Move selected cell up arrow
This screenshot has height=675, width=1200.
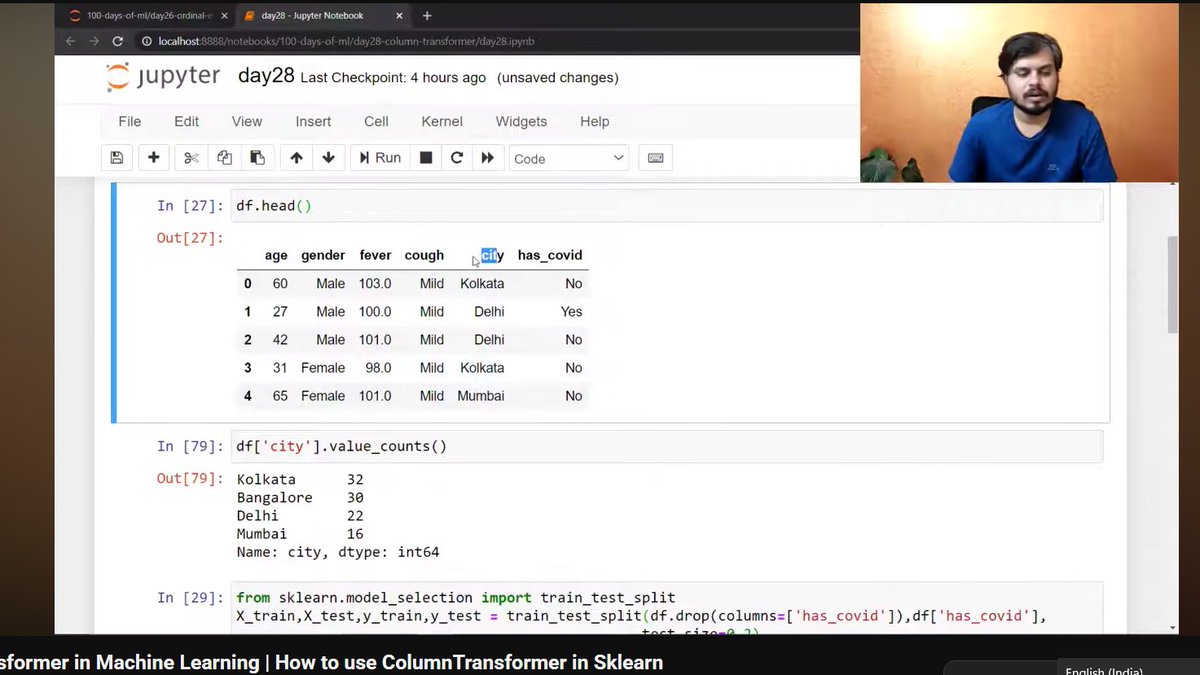(296, 158)
